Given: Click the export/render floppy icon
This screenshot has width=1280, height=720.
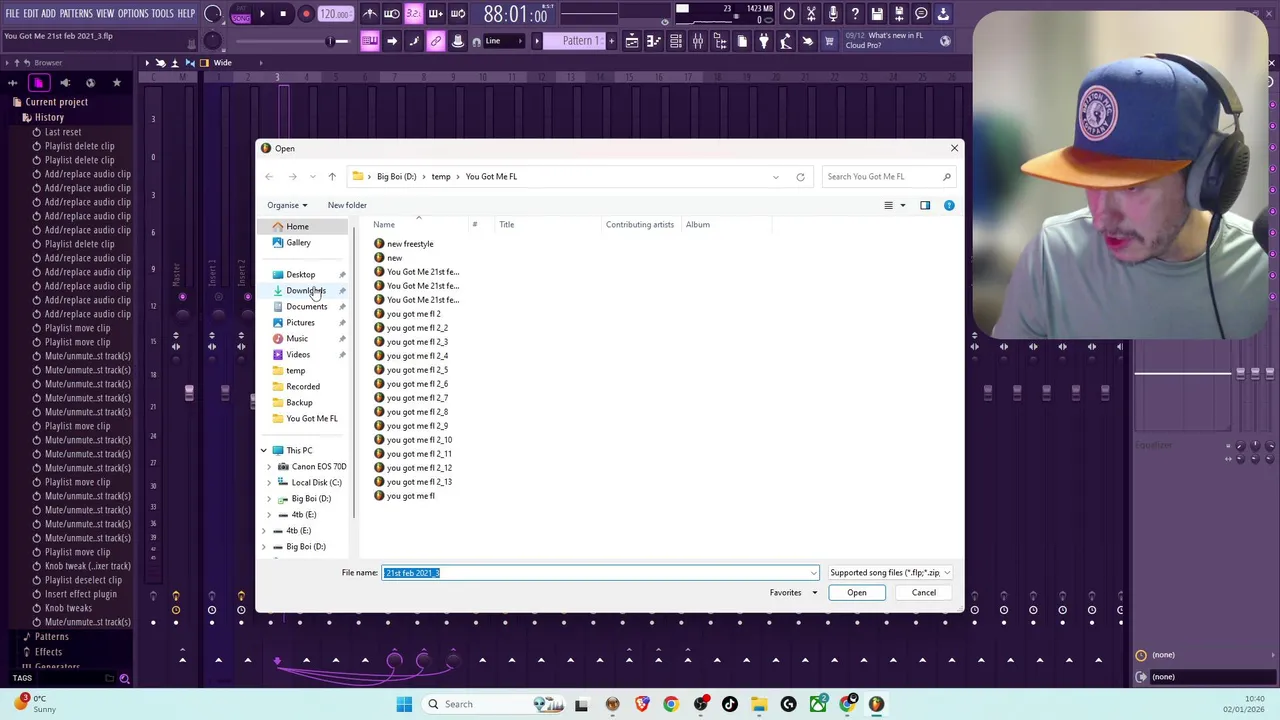Looking at the screenshot, I should tap(899, 14).
